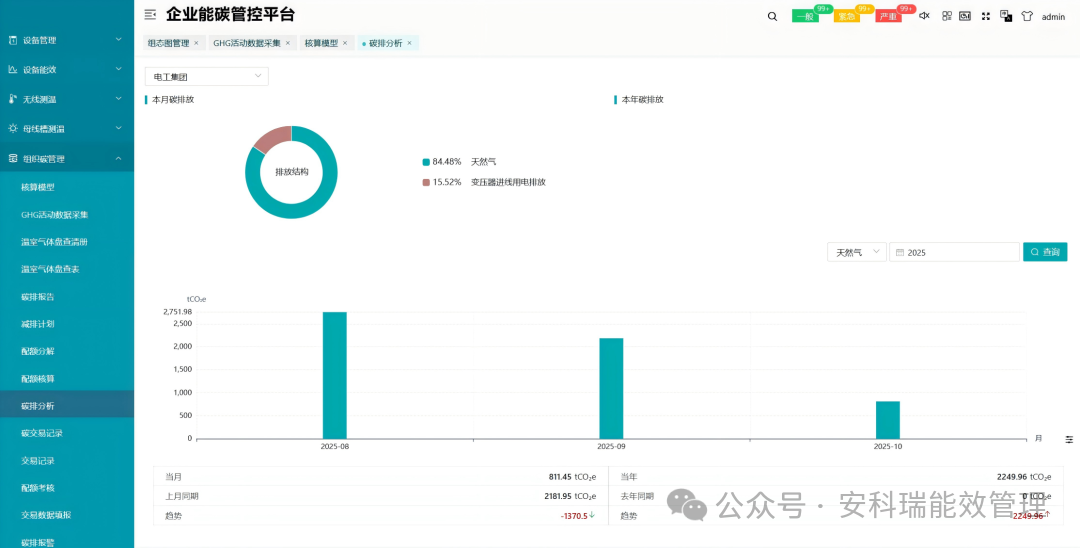Open the monitor dashboard screen icon
The width and height of the screenshot is (1080, 548).
[x=965, y=16]
